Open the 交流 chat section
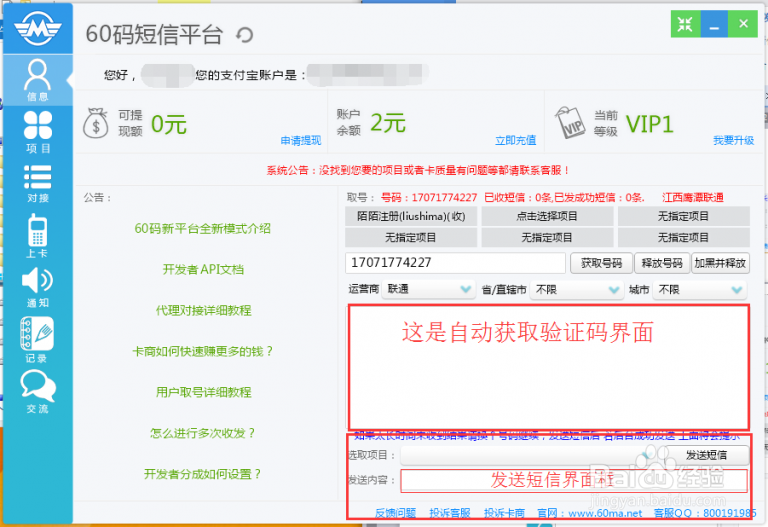The image size is (768, 527). (38, 392)
